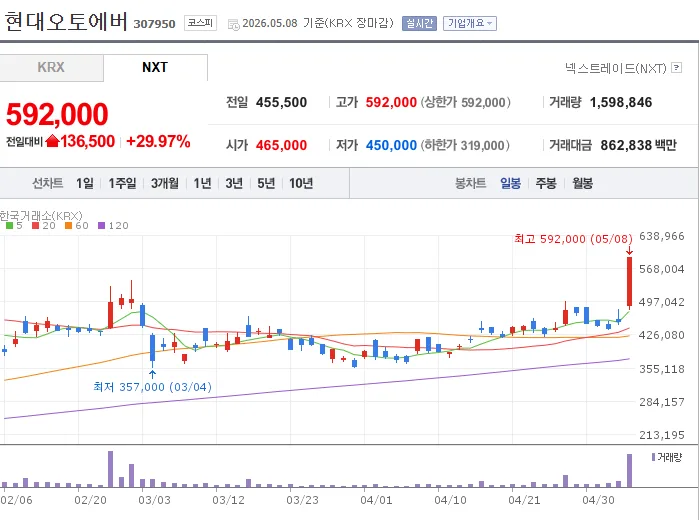Click the current price 592,000

(57, 114)
